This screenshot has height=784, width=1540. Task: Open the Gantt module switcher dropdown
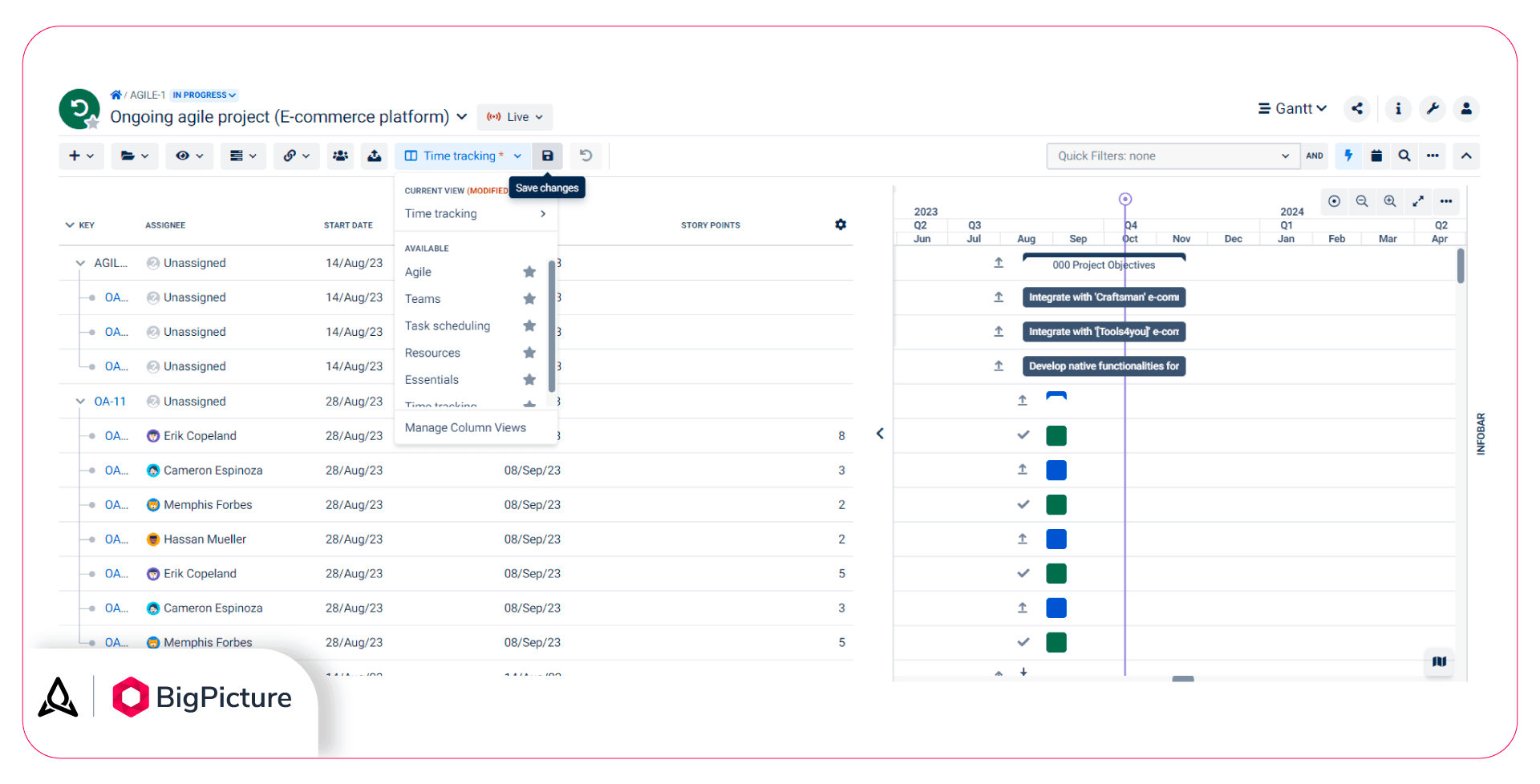pyautogui.click(x=1292, y=109)
